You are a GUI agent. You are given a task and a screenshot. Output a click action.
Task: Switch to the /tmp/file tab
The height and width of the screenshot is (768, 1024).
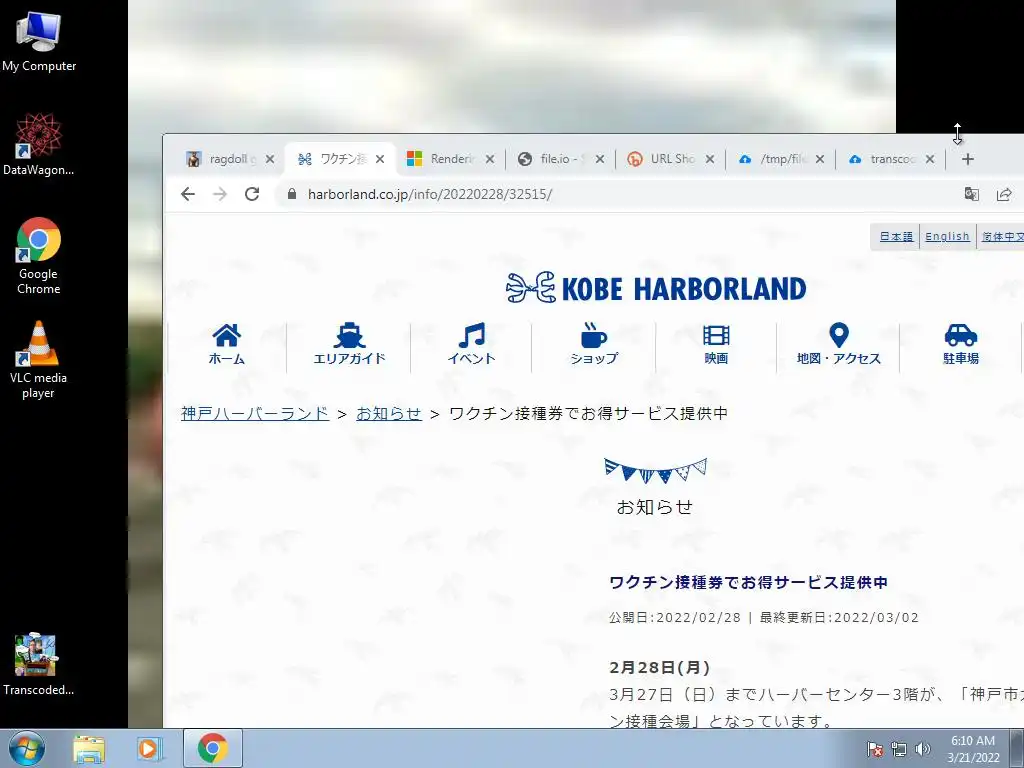781,159
